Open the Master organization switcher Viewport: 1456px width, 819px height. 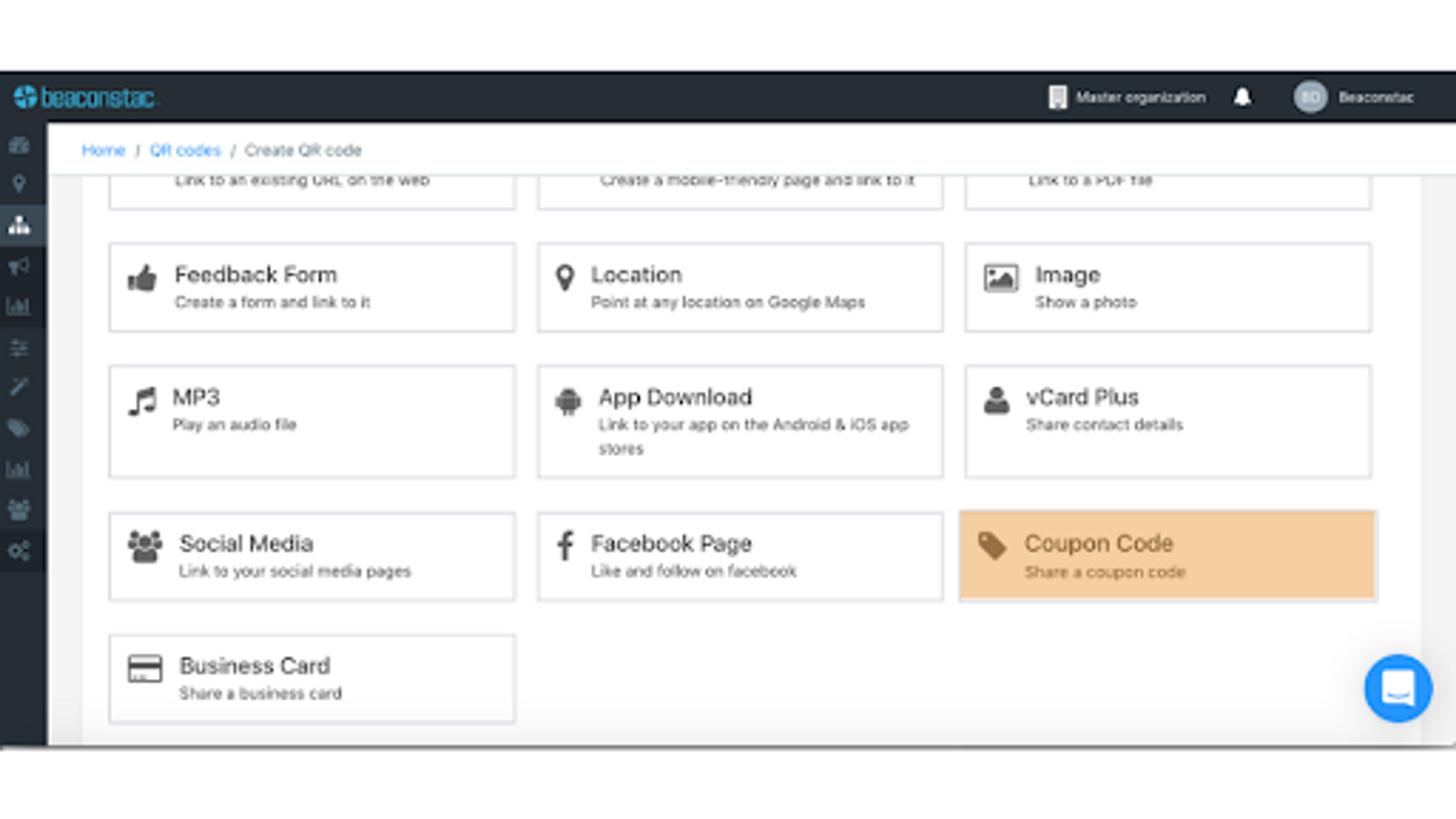1127,97
